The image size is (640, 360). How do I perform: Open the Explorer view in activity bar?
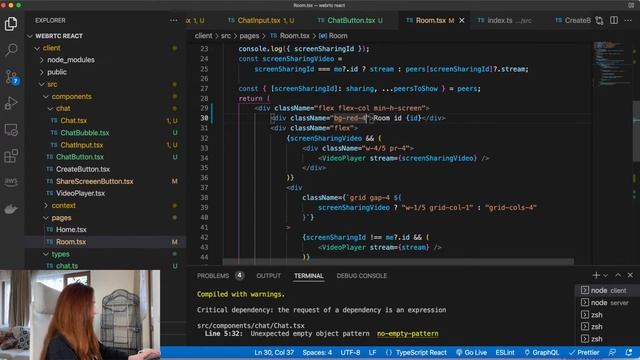[11, 24]
